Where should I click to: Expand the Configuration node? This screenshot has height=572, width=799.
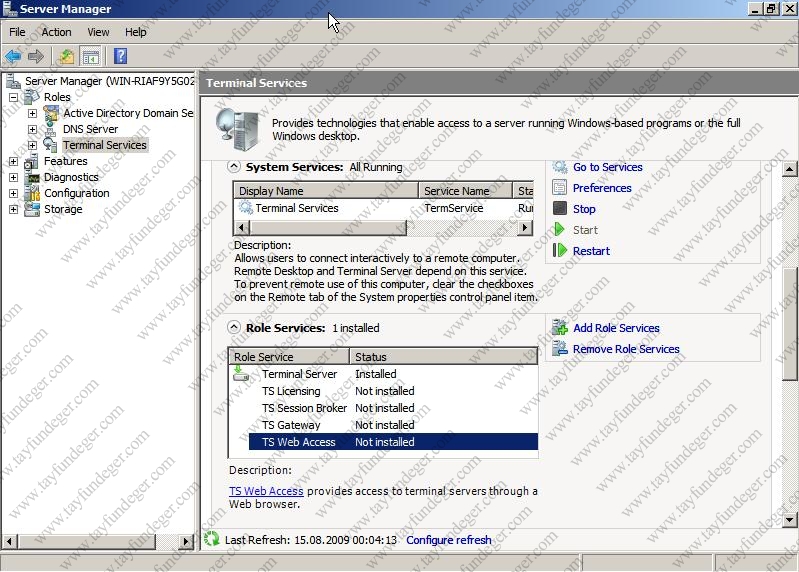[x=13, y=193]
